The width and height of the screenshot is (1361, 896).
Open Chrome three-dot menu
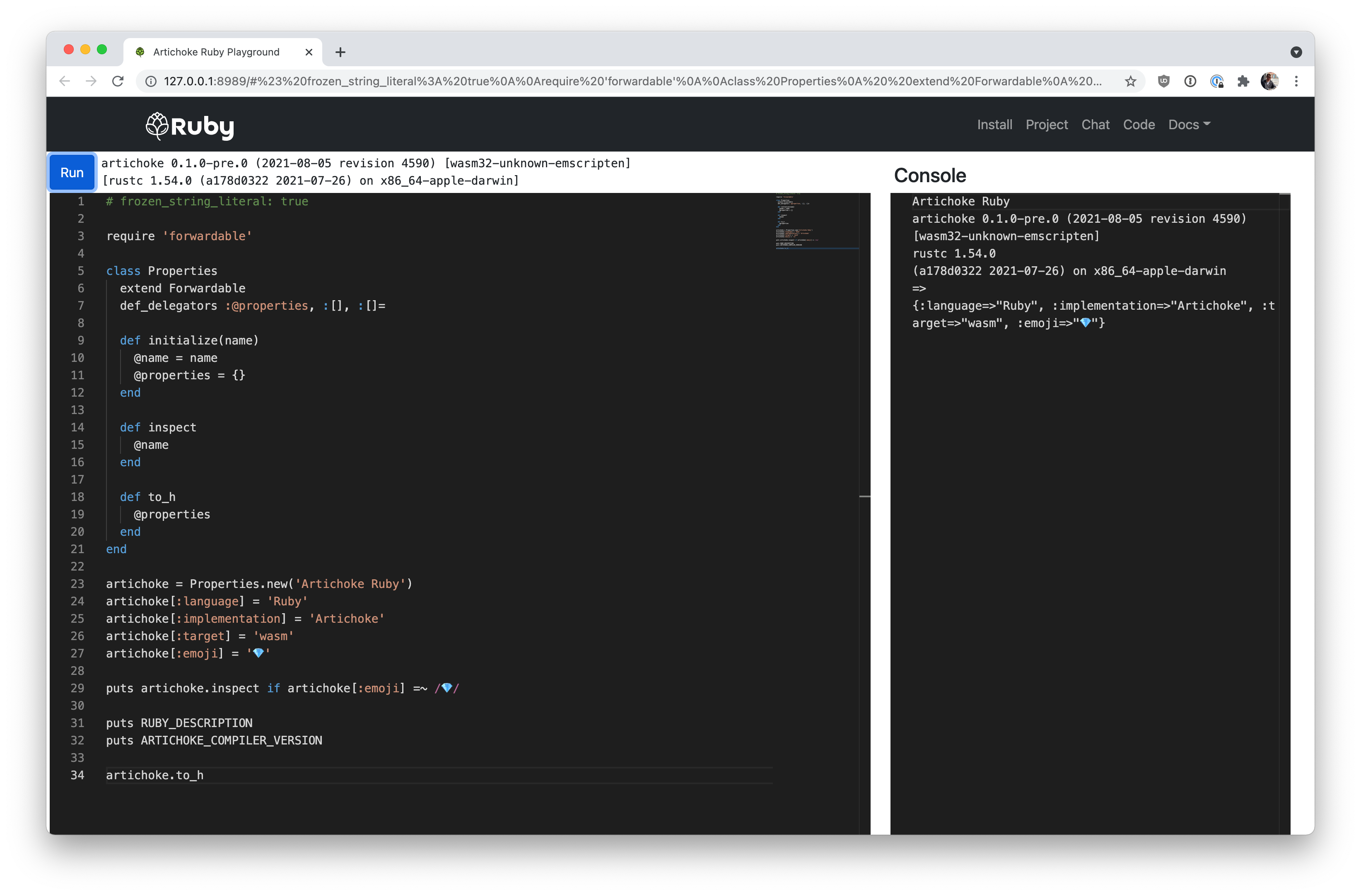pyautogui.click(x=1296, y=81)
